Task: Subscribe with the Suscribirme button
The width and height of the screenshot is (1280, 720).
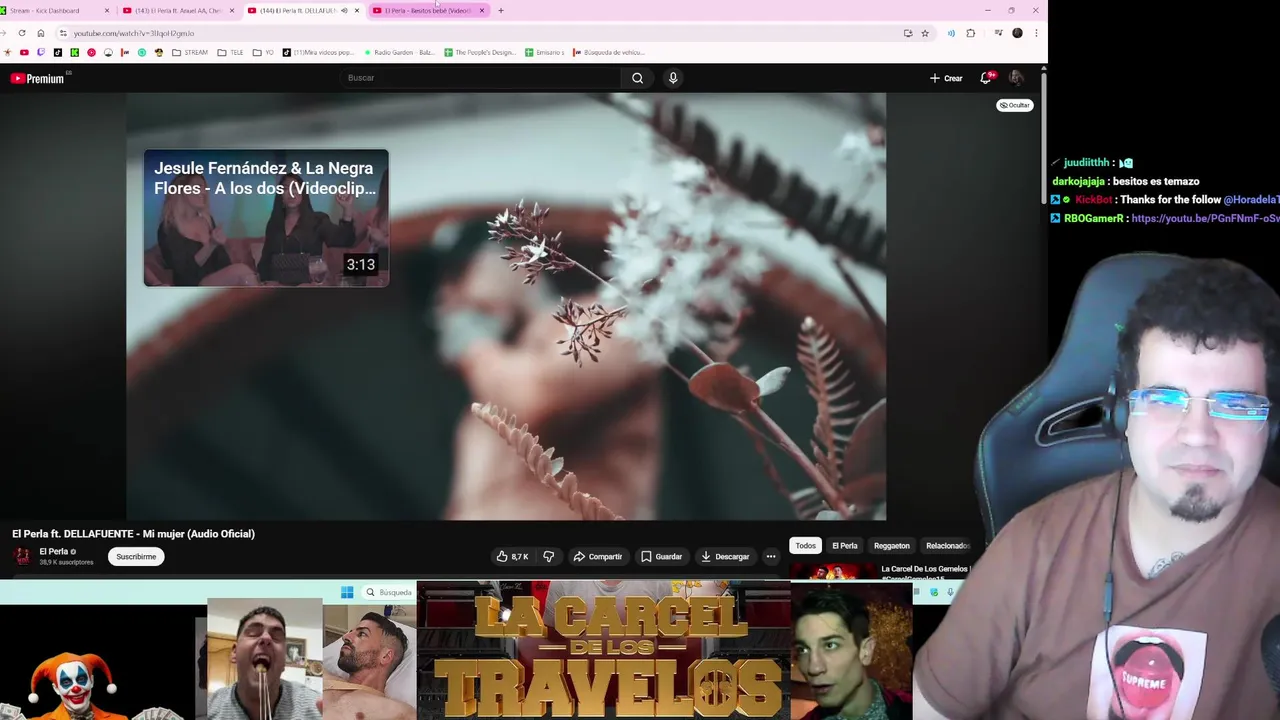Action: pos(136,556)
